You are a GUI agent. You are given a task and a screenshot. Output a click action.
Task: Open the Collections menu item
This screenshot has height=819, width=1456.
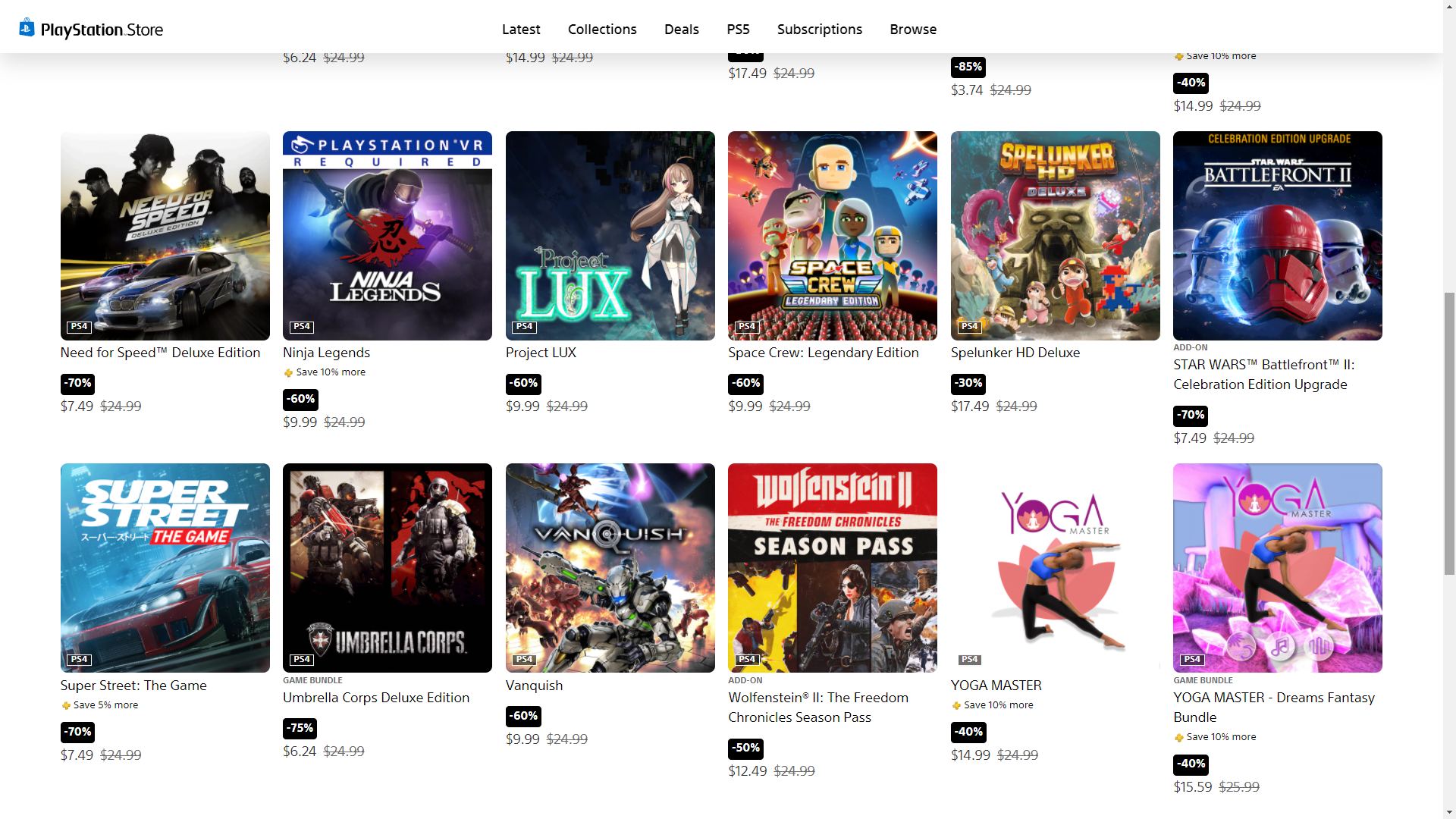click(602, 30)
